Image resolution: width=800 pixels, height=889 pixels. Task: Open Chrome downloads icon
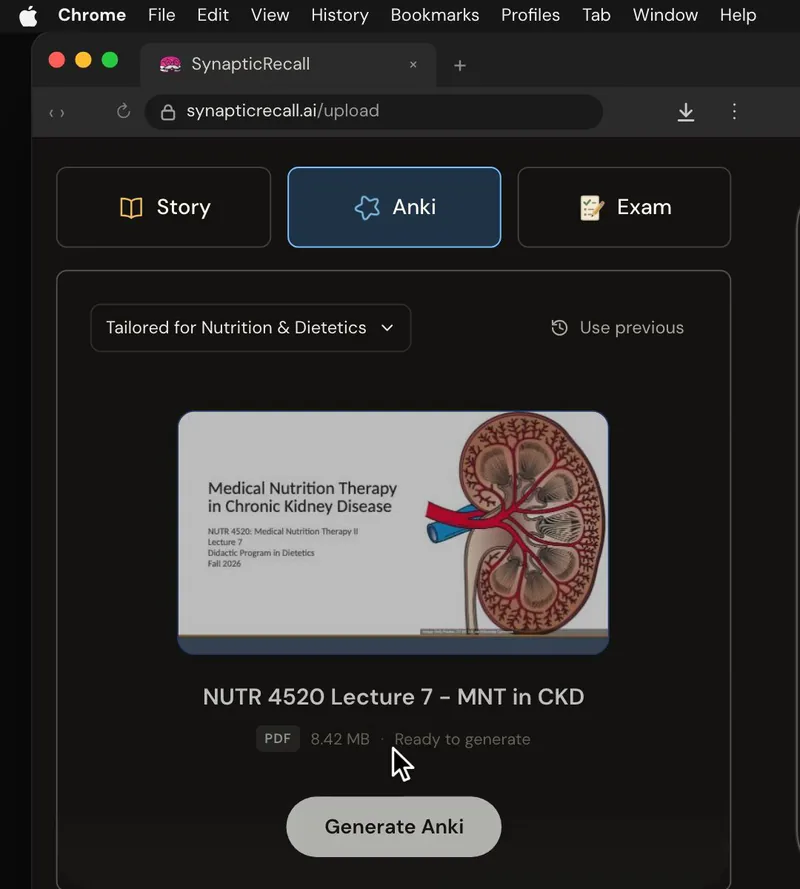pos(686,112)
